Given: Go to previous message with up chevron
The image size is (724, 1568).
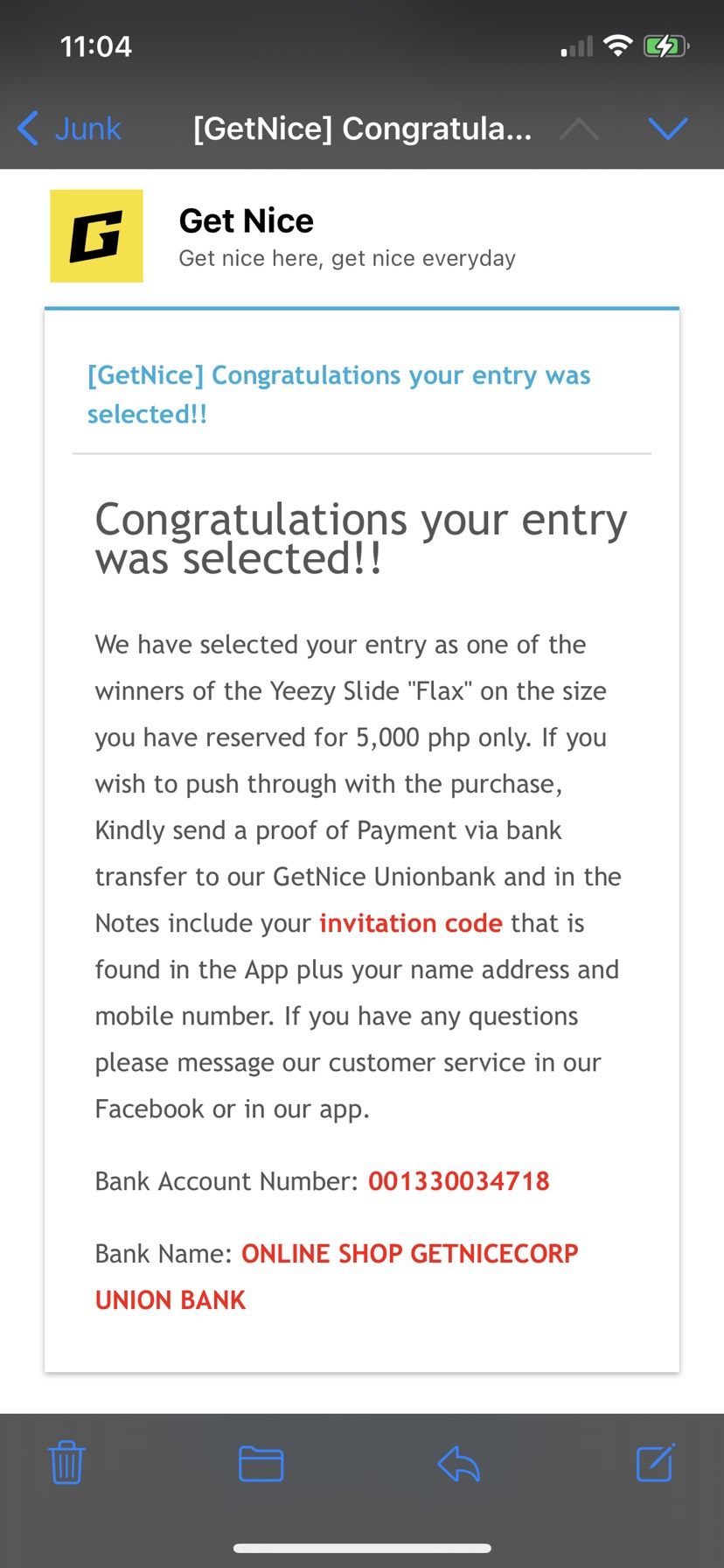Looking at the screenshot, I should pos(579,129).
